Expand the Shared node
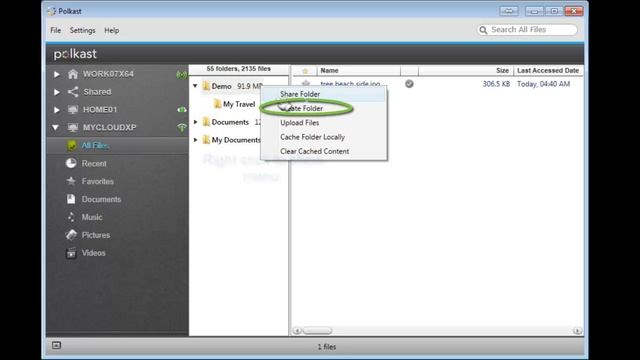Screen dimensions: 640x360 [57, 92]
